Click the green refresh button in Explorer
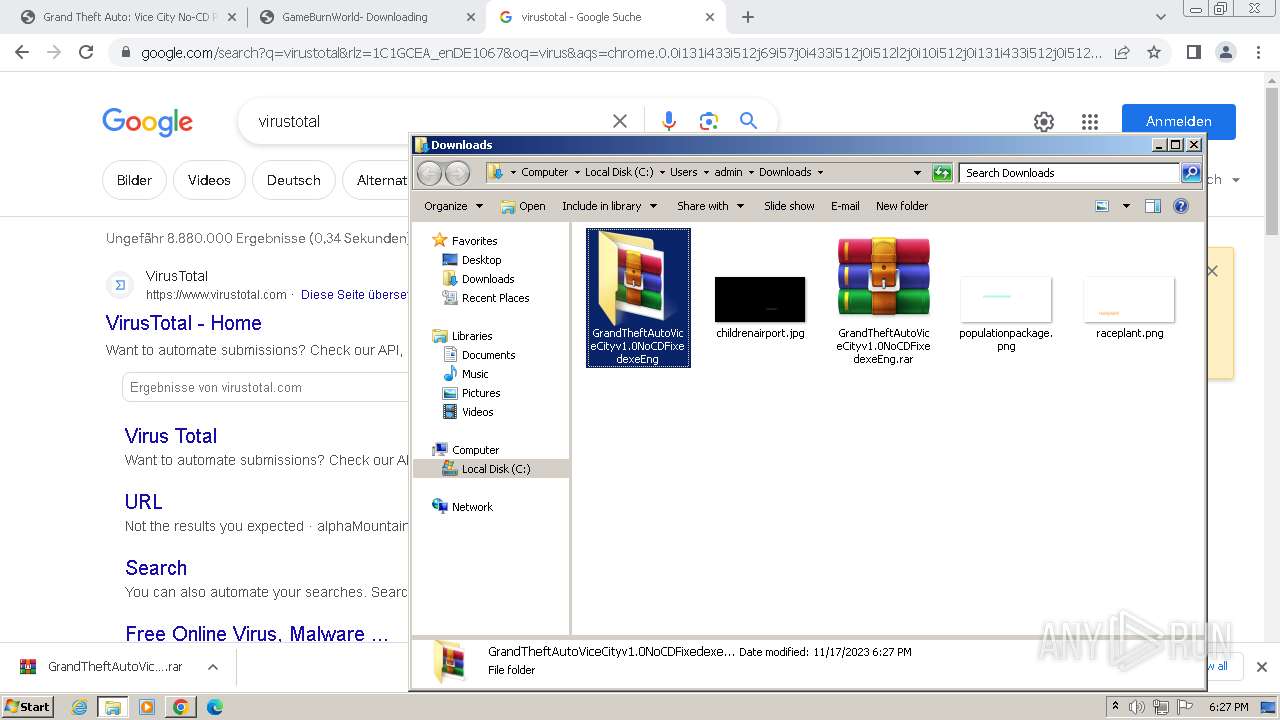 (942, 173)
